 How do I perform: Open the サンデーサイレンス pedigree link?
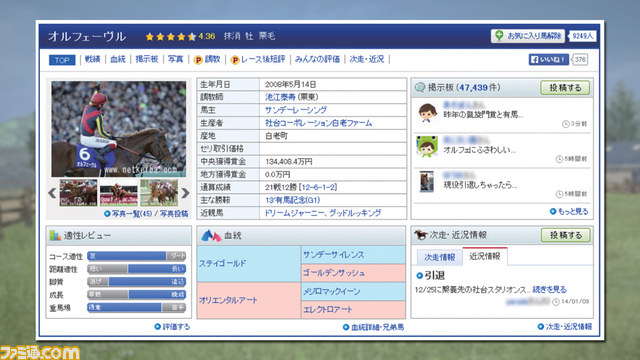333,255
